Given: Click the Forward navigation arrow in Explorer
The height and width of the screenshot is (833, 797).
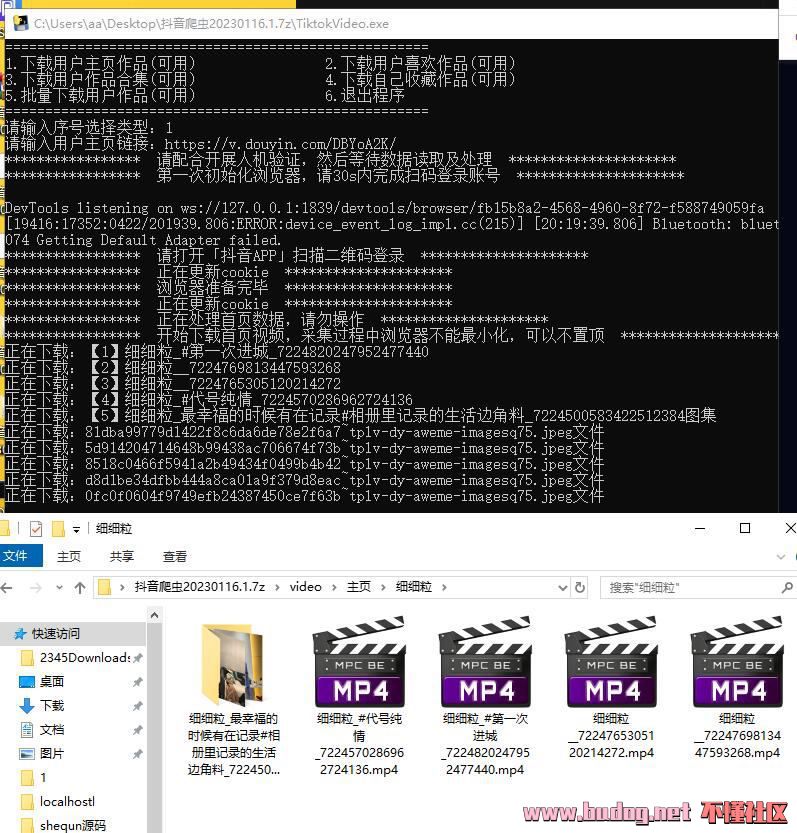Looking at the screenshot, I should point(36,588).
